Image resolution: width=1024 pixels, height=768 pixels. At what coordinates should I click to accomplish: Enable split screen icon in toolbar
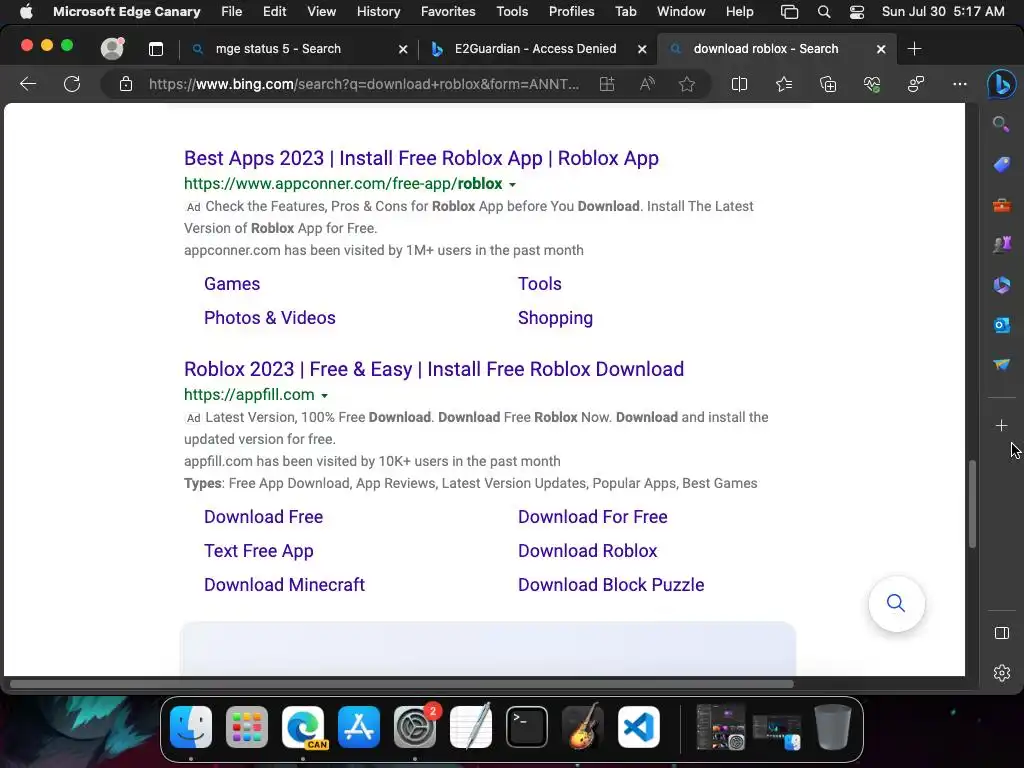739,84
